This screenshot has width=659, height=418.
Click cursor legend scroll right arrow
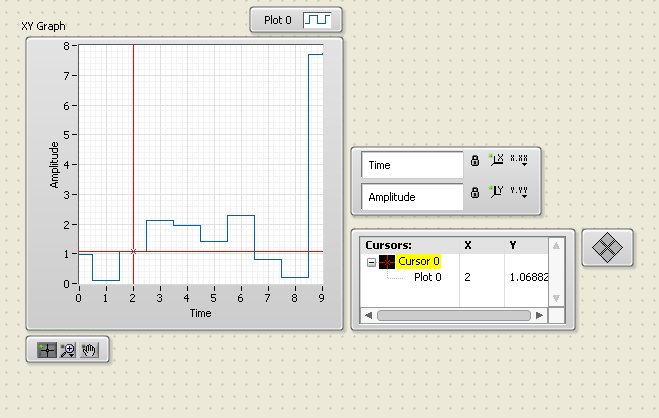(x=540, y=315)
